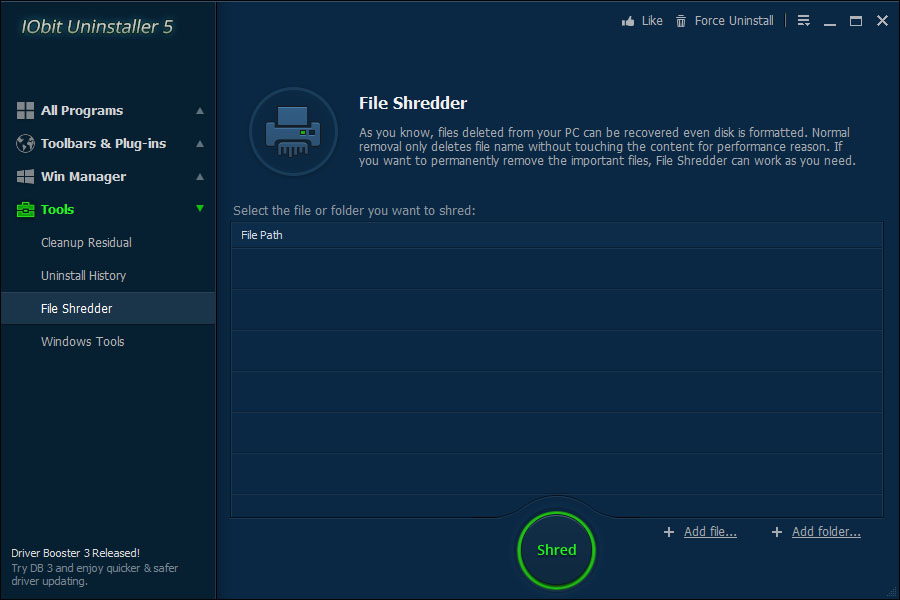Viewport: 900px width, 600px height.
Task: Click the plus icon beside Add file
Action: [x=669, y=531]
